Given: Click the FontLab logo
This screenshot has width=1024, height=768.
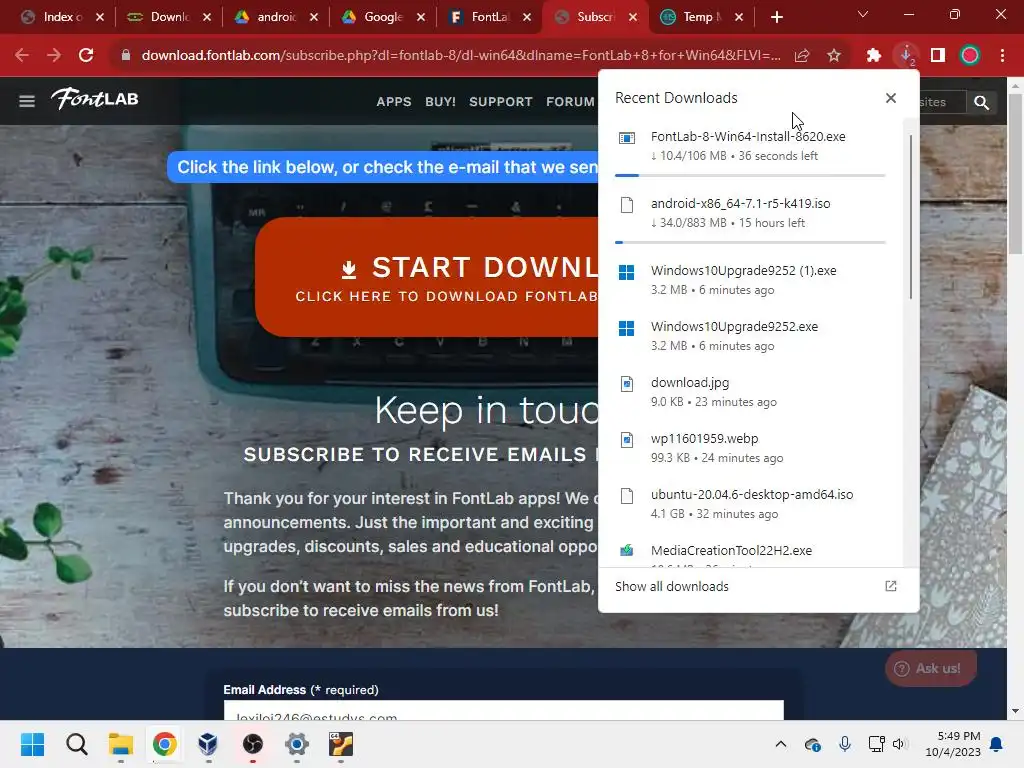Looking at the screenshot, I should pyautogui.click(x=95, y=99).
